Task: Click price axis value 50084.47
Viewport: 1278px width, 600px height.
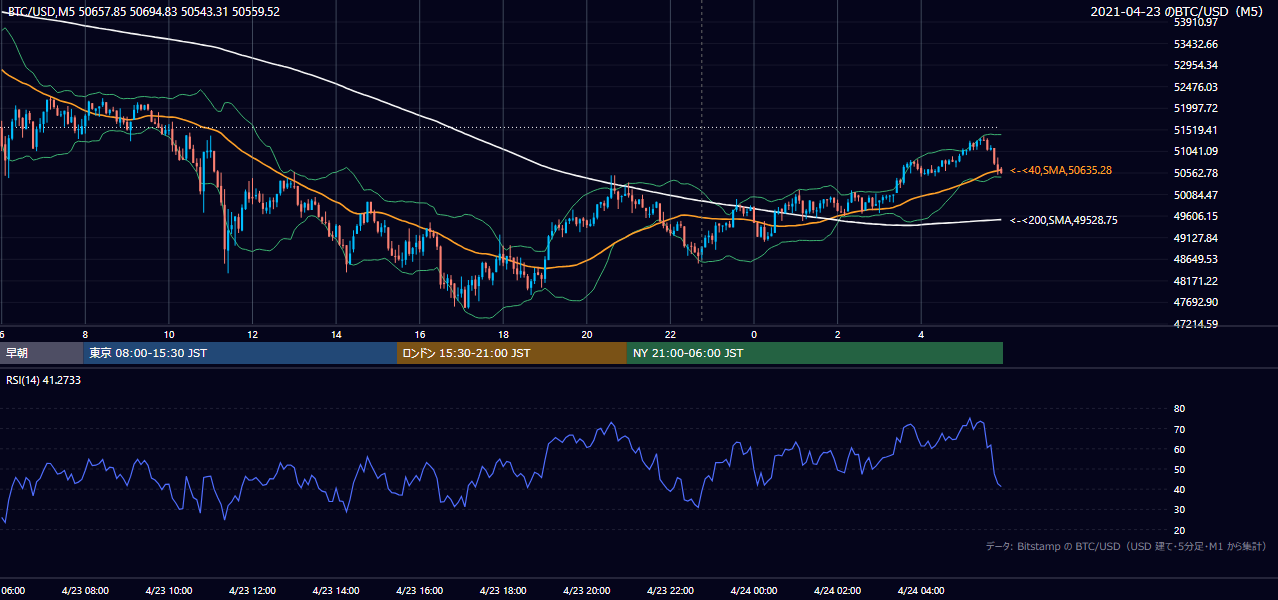Action: coord(1195,194)
